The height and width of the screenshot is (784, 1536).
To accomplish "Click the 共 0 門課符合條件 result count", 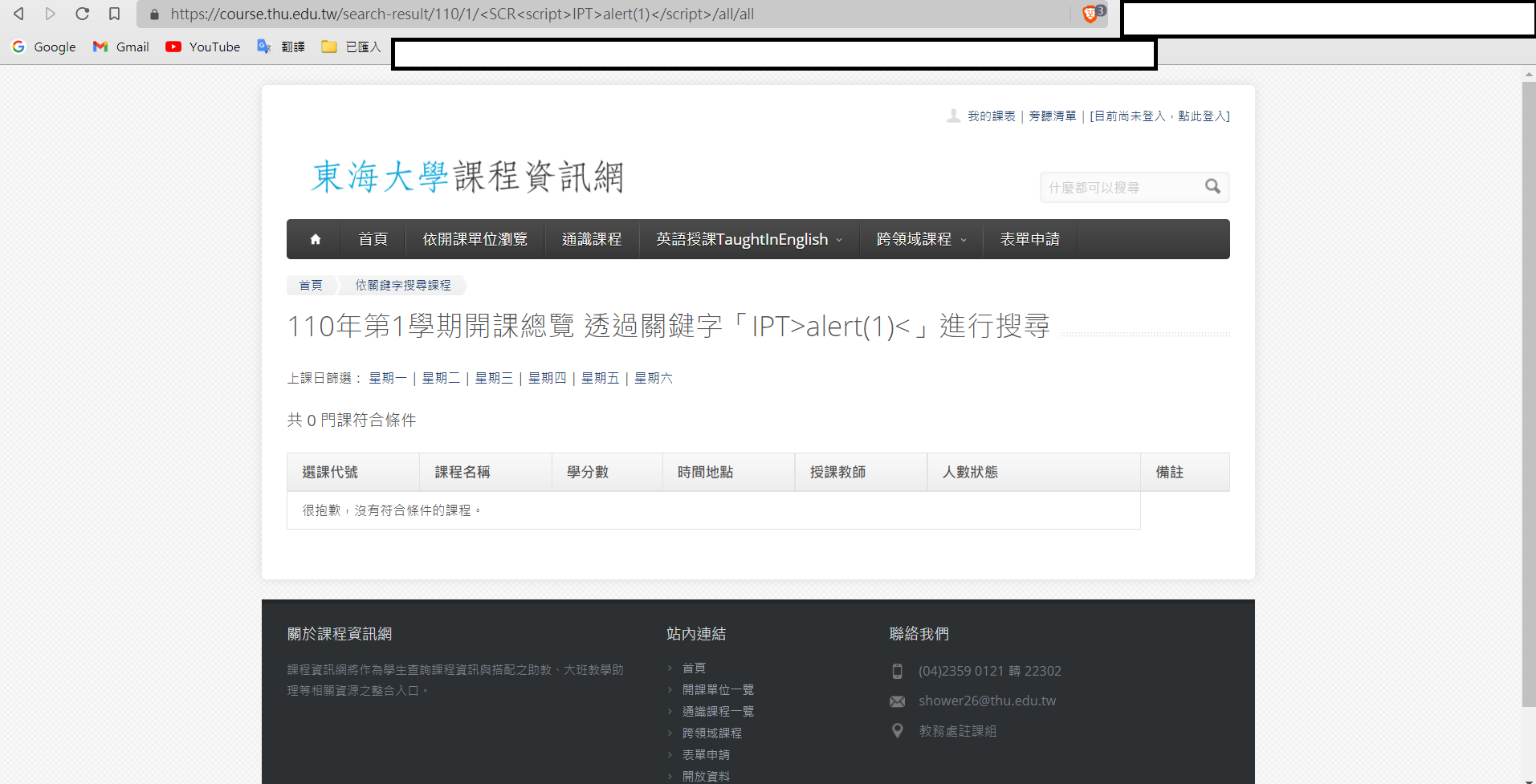I will click(352, 420).
